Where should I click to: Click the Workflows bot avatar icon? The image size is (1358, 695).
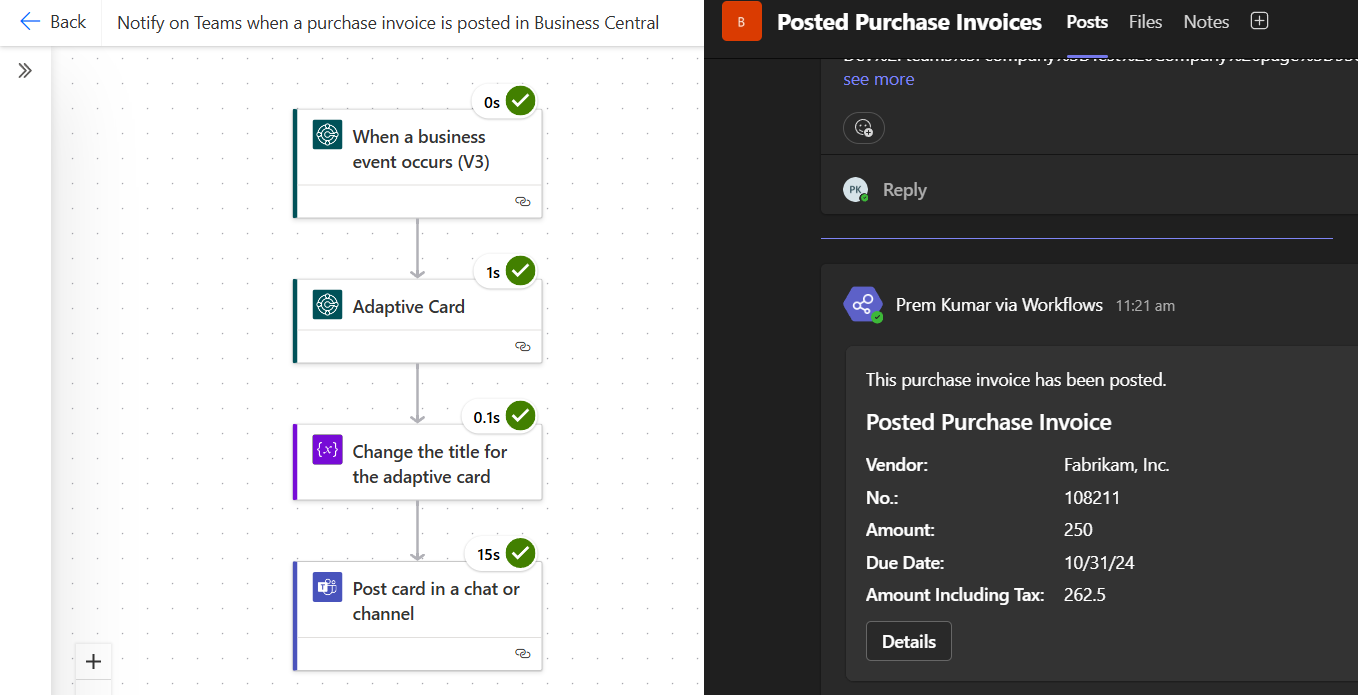click(x=862, y=305)
